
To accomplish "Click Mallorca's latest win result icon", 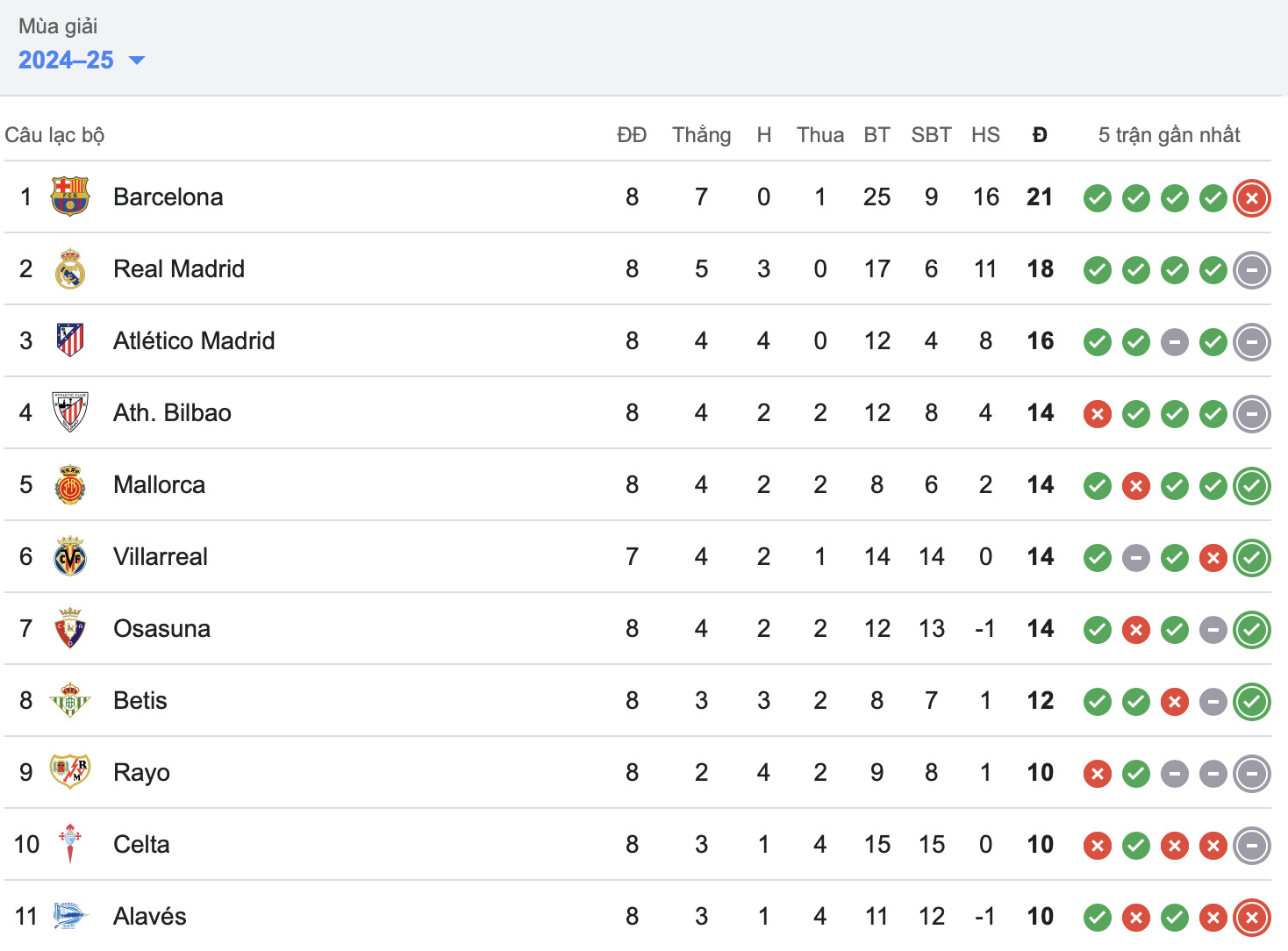I will click(x=1252, y=486).
